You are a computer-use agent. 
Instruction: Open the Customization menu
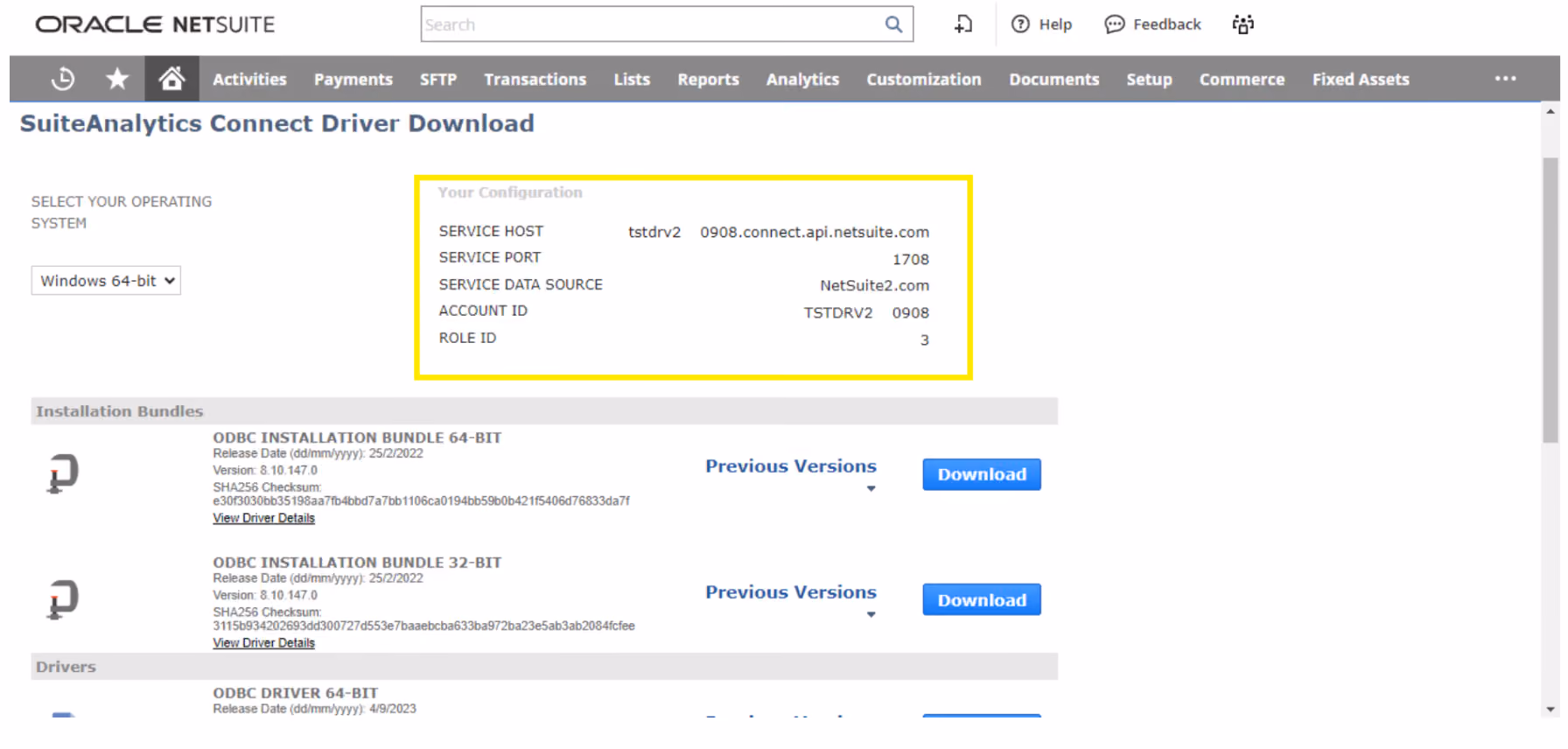(x=924, y=80)
